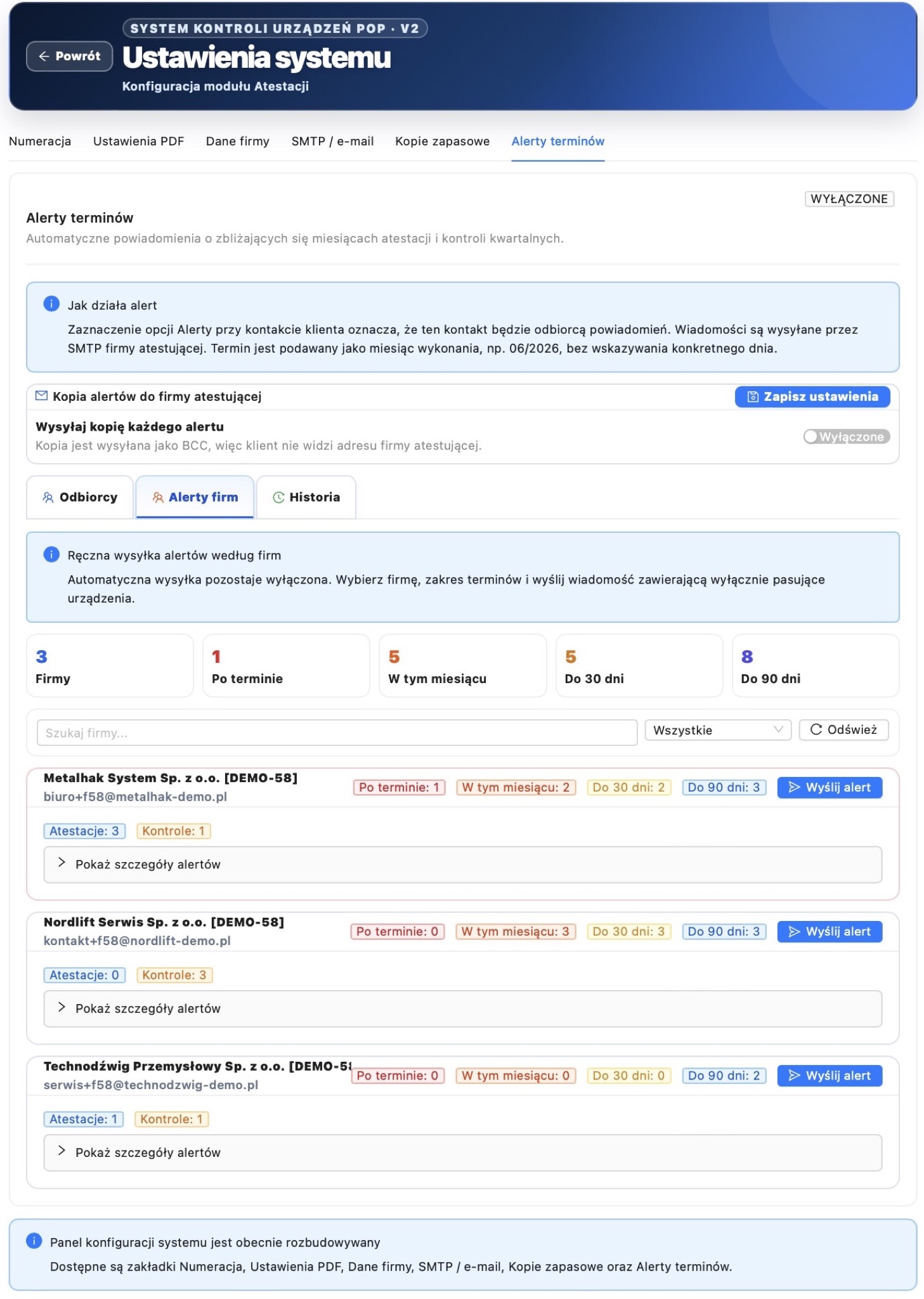Click the clock icon on Historia tab
The image size is (924, 1299).
pos(278,498)
